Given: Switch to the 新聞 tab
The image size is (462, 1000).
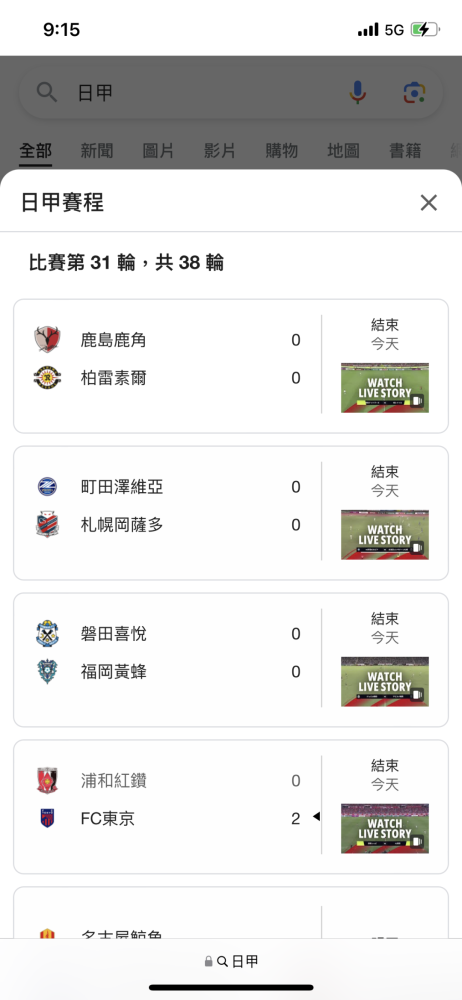Looking at the screenshot, I should pos(97,151).
